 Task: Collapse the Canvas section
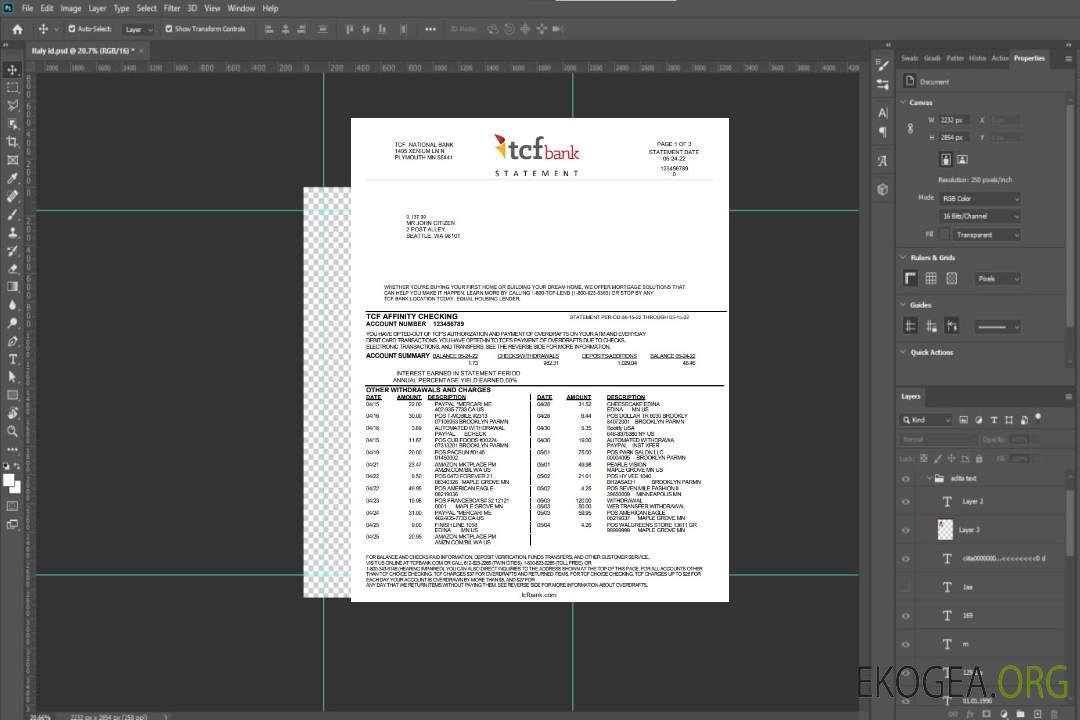[x=903, y=103]
